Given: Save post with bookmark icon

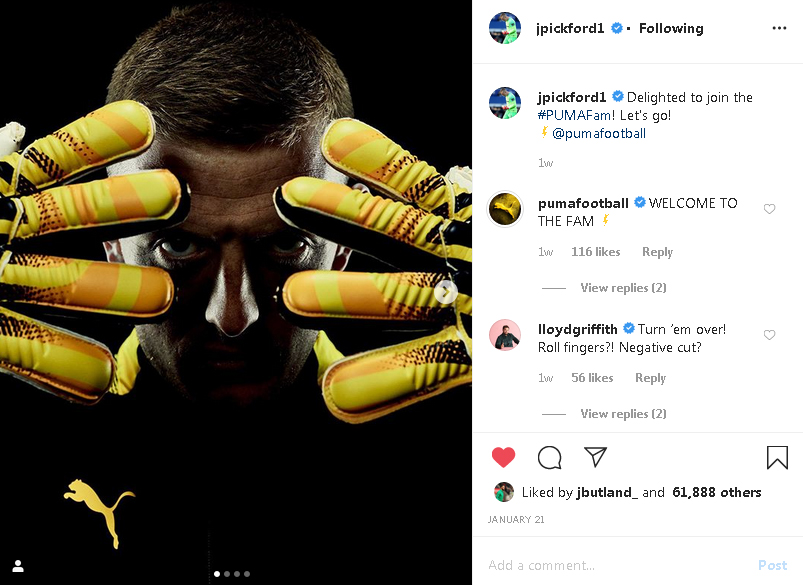Looking at the screenshot, I should (x=777, y=457).
